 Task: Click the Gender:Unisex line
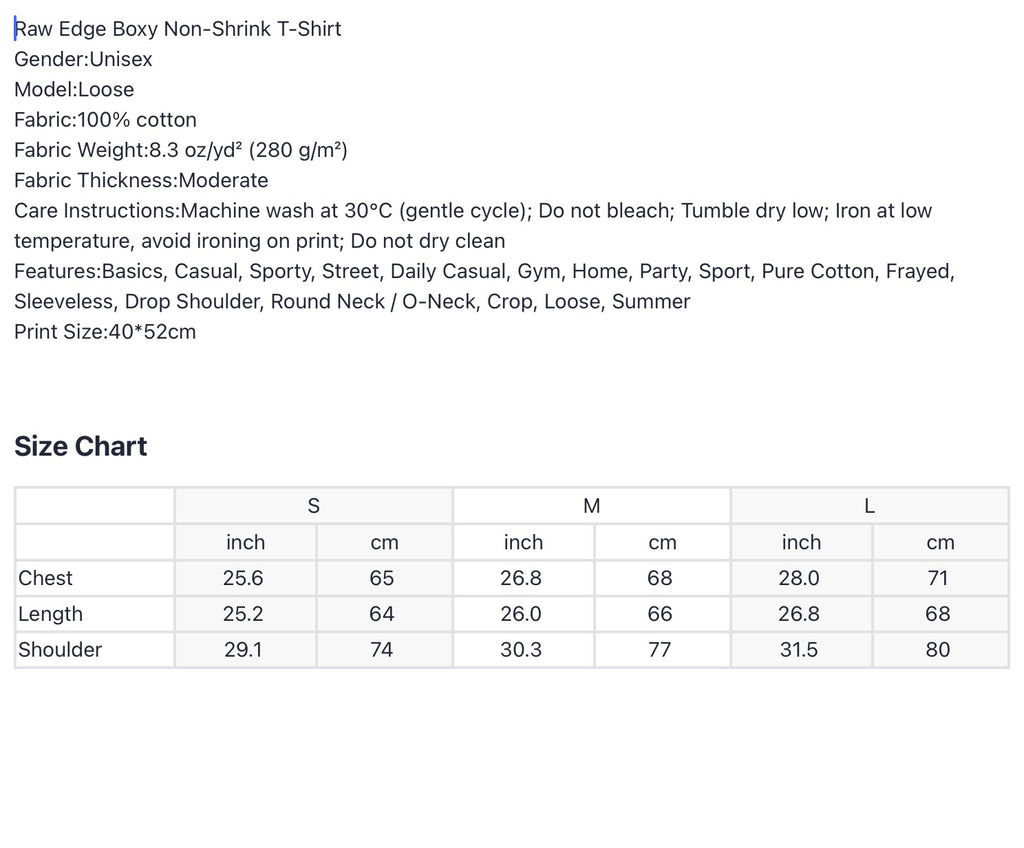[x=83, y=59]
